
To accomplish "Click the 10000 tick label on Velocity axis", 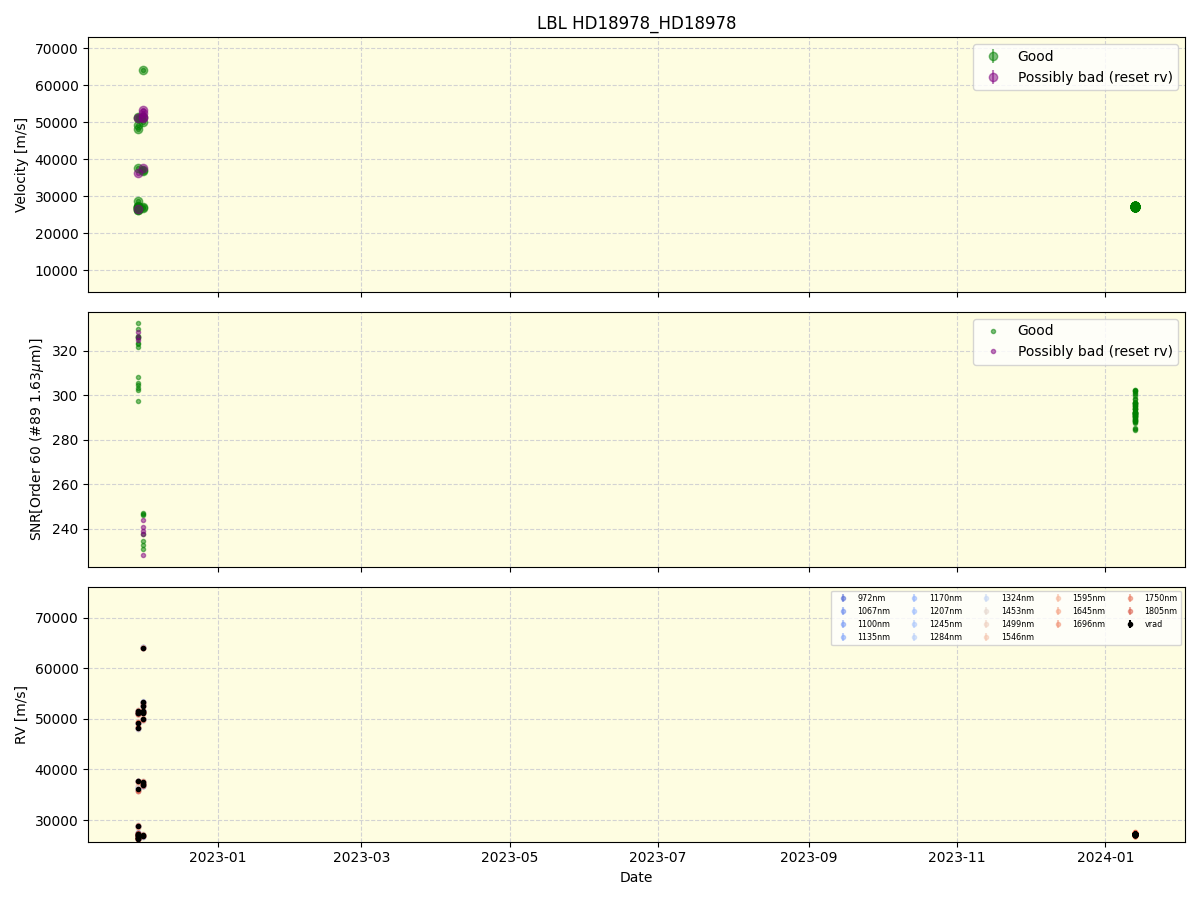I will click(58, 271).
